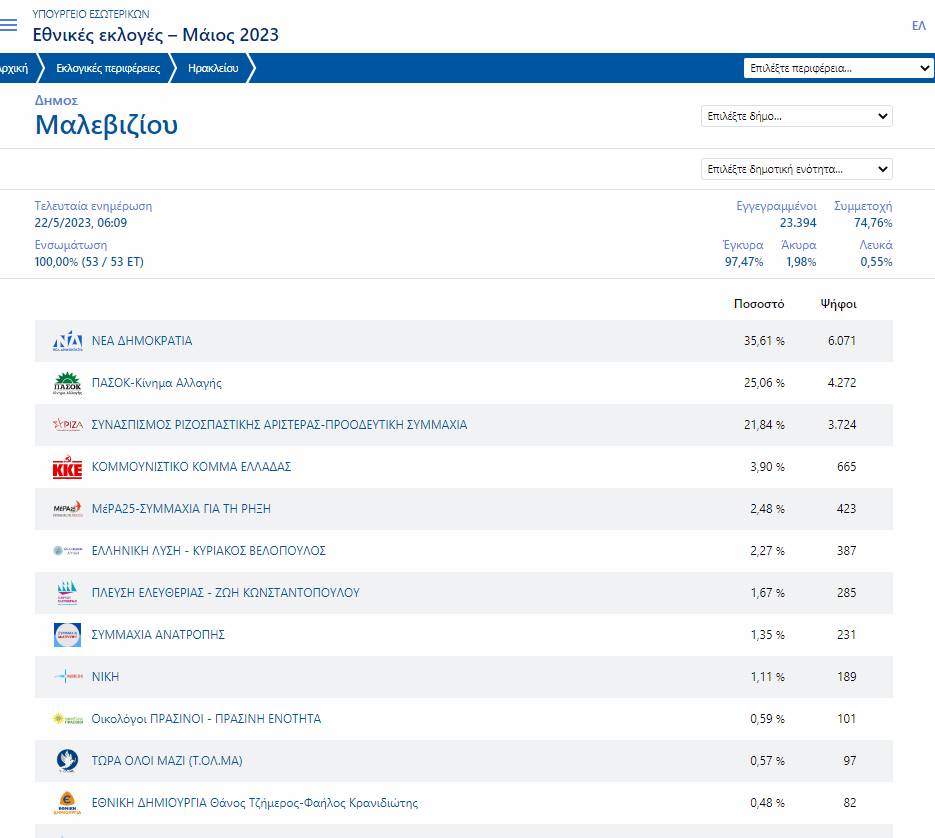935x838 pixels.
Task: Click the Πλεύση Ελευθερίας party logo
Action: pos(67,593)
